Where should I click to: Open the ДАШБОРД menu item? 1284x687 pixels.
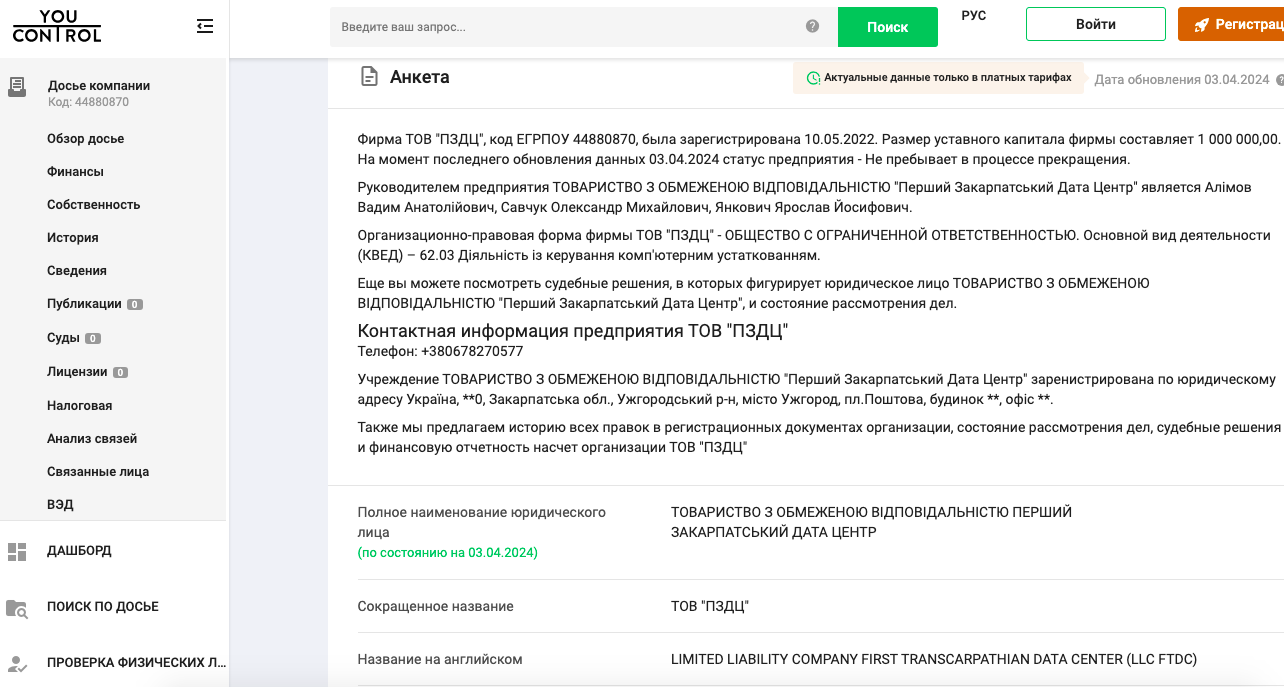79,551
